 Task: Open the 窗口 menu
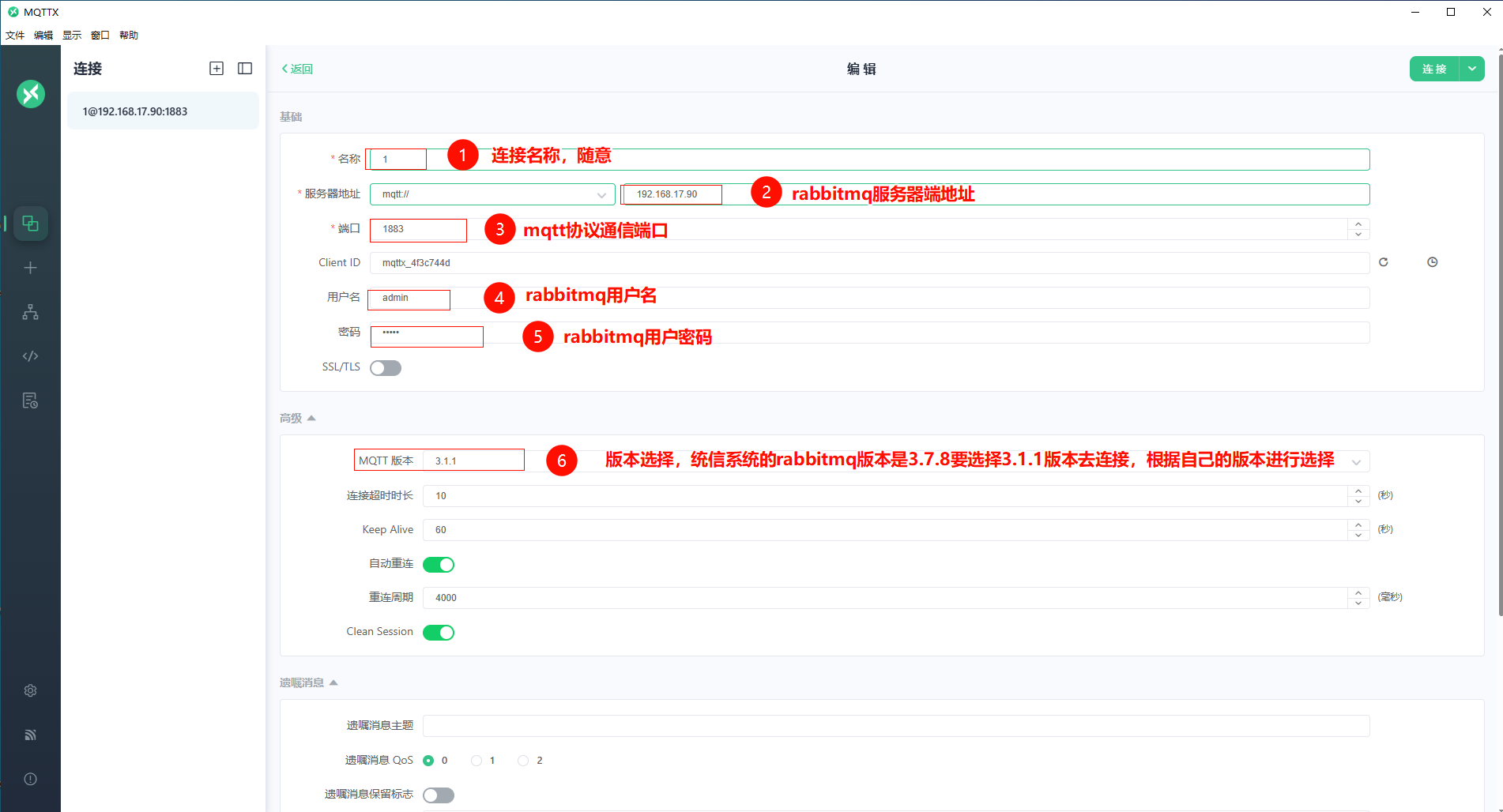click(100, 36)
